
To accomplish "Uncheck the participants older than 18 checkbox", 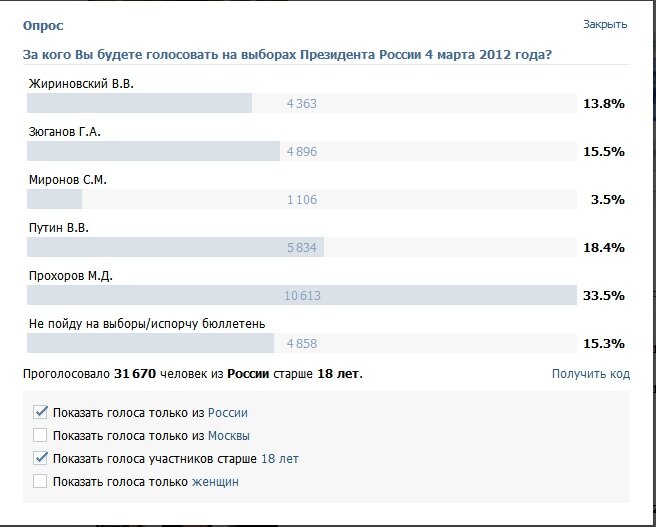I will tap(40, 459).
